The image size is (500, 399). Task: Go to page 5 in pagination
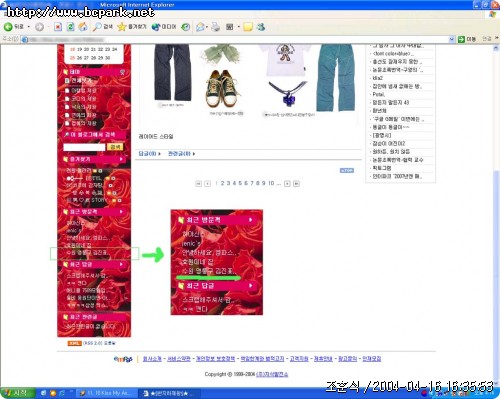point(240,183)
